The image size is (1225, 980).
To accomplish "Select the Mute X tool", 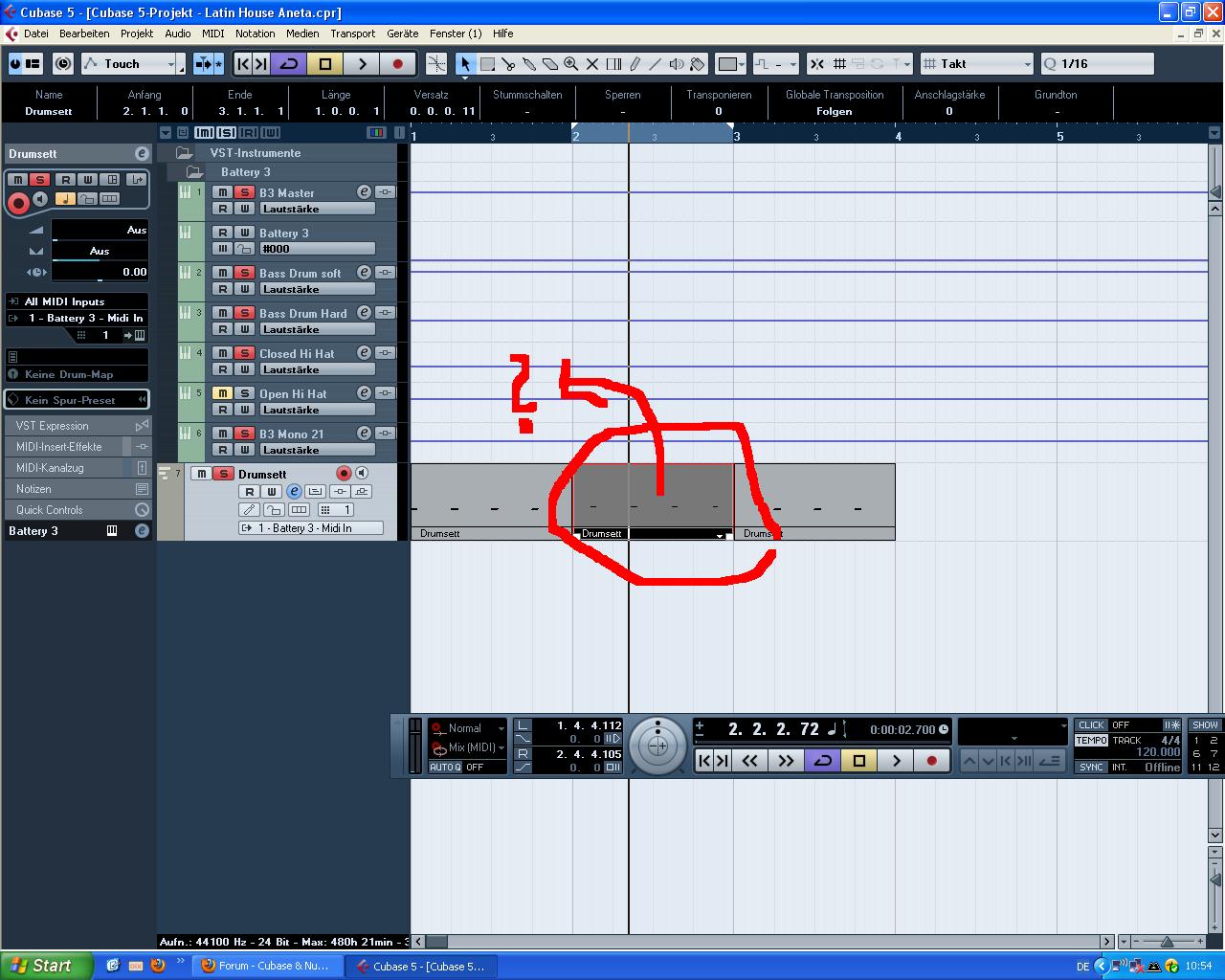I will 592,64.
